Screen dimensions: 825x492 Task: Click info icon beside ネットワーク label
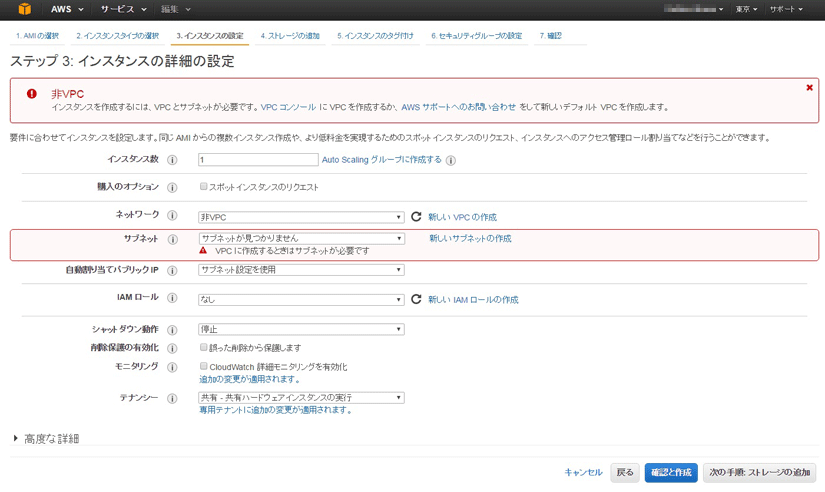pos(172,216)
